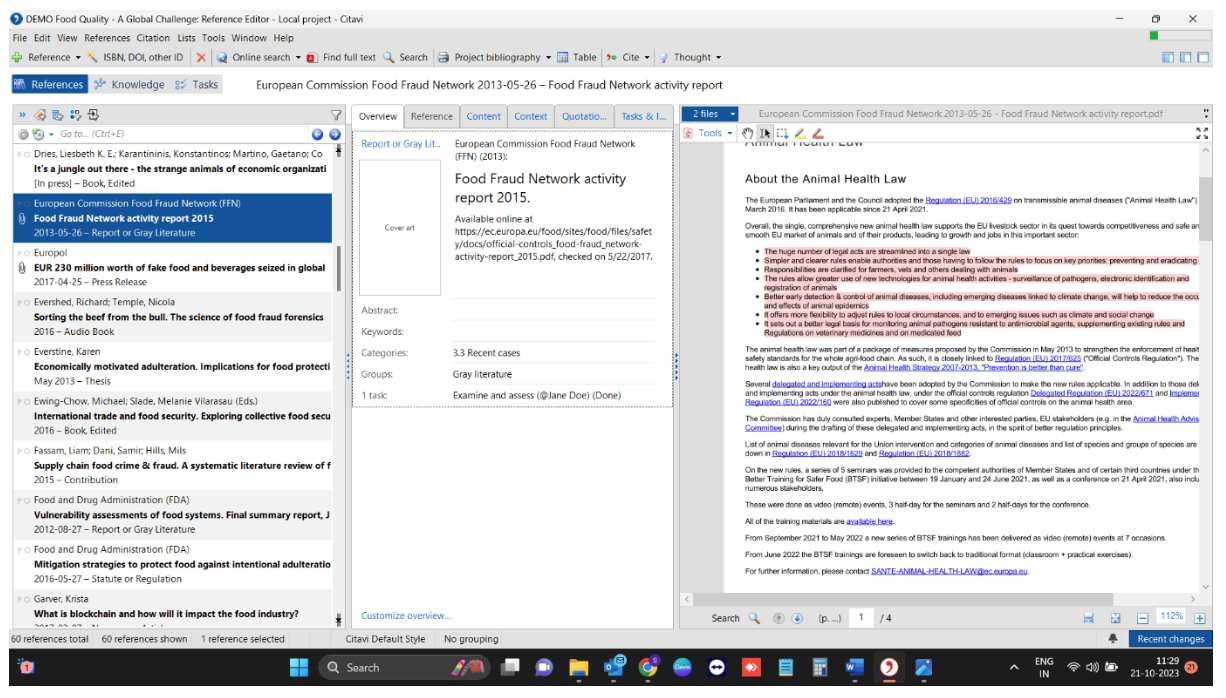Choose the rectangular snapshot selection tool
This screenshot has width=1226, height=698.
tap(782, 133)
